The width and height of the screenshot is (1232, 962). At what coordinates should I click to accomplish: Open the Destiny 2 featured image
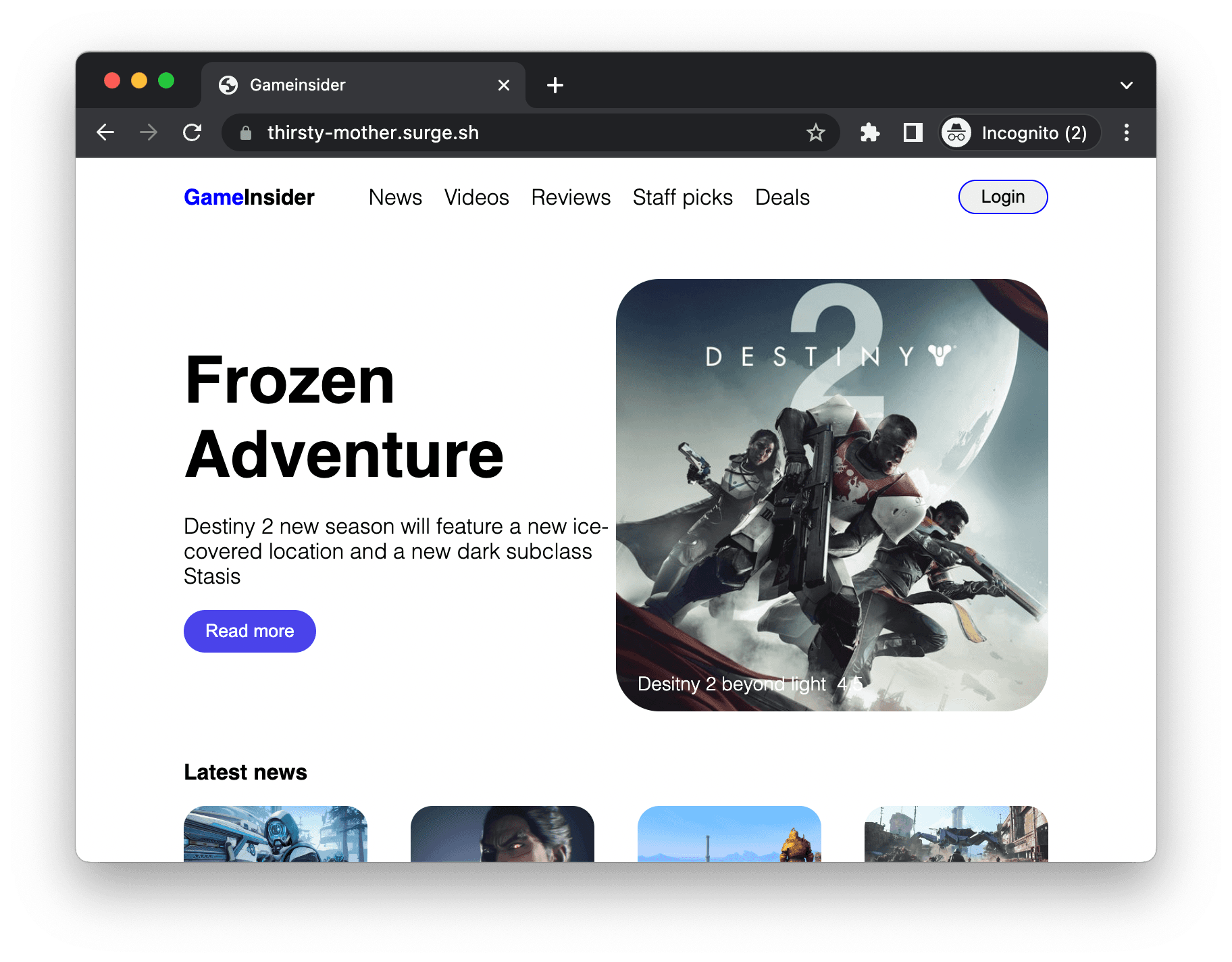point(832,495)
